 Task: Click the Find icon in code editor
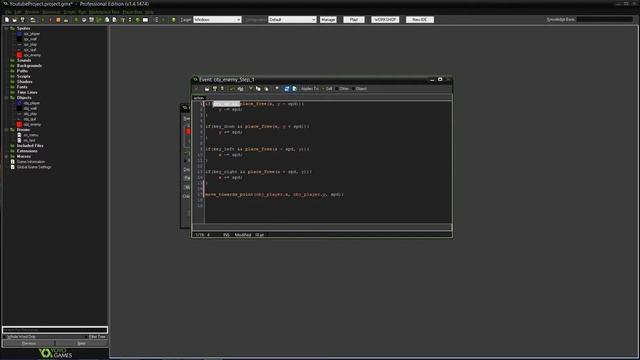pos(277,89)
